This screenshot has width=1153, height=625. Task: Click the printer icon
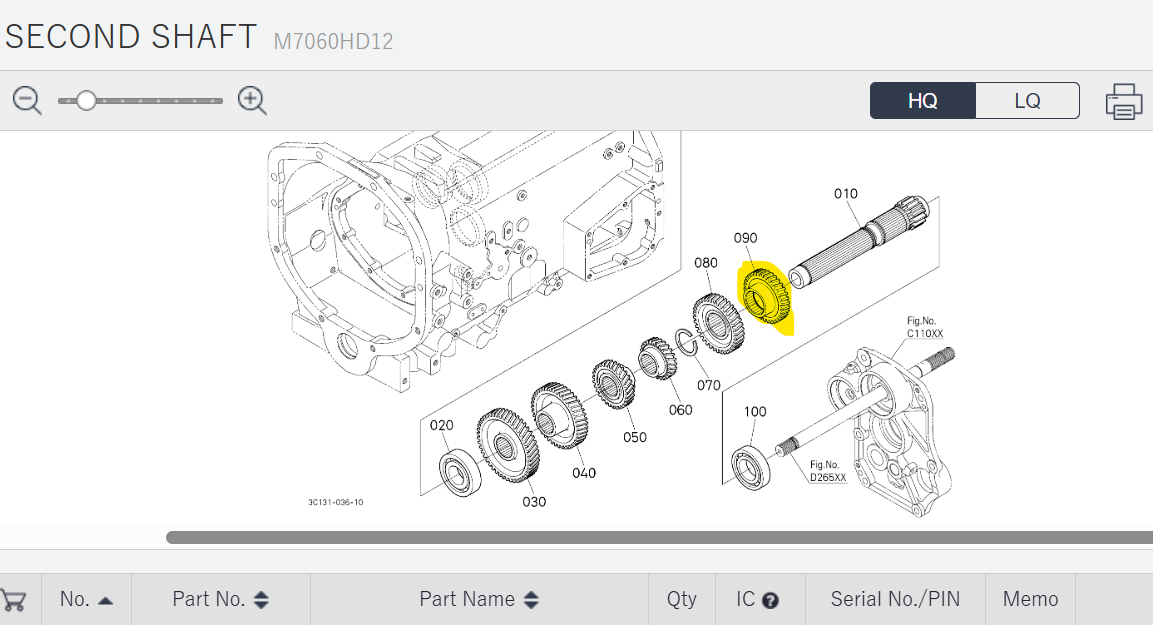[x=1124, y=102]
